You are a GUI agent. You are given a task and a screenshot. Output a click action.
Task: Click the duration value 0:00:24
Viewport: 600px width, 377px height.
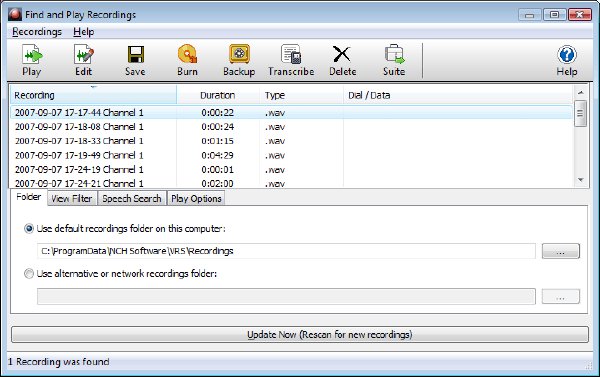[217, 127]
